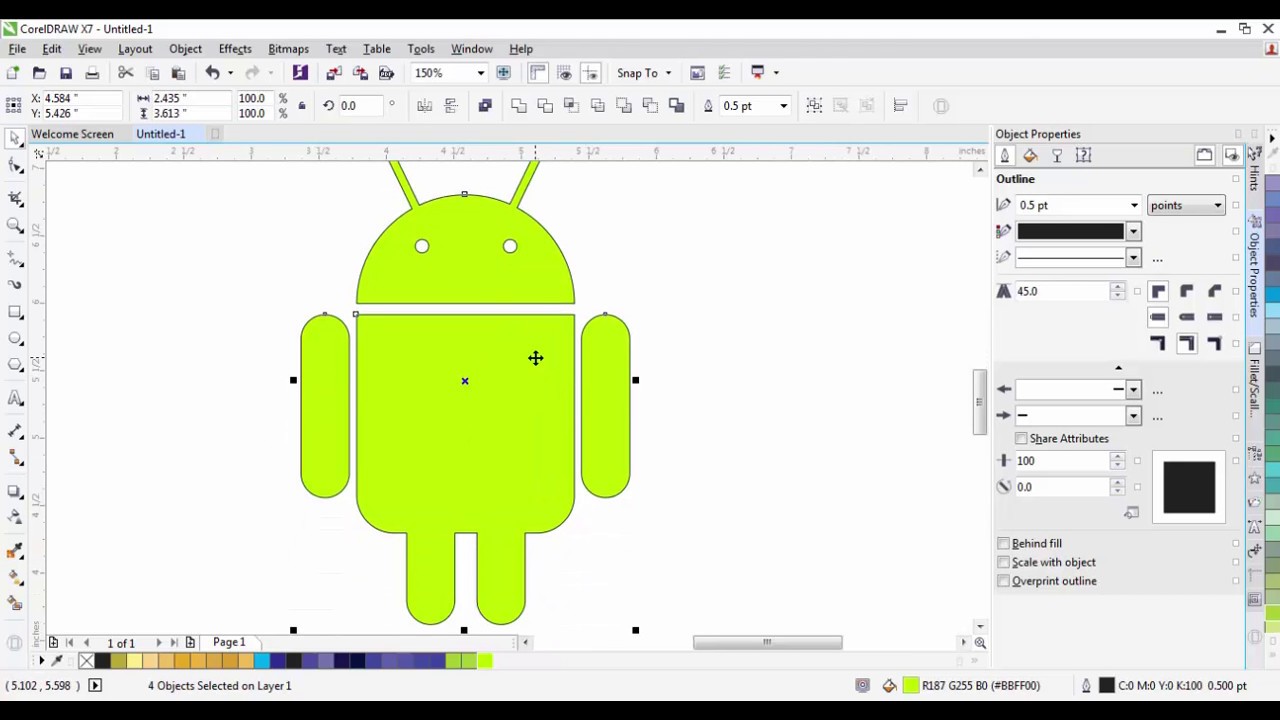Open the outline color picker dropdown
1280x720 pixels.
point(1133,232)
